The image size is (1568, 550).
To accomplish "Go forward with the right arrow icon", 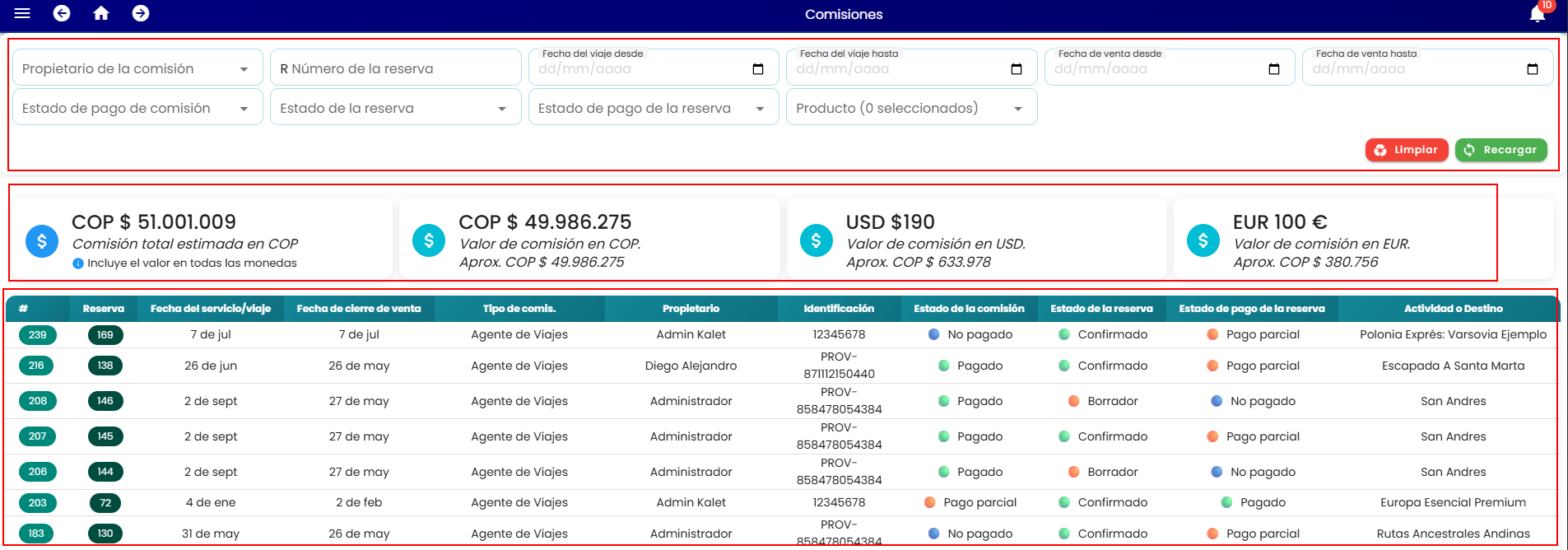I will [141, 13].
